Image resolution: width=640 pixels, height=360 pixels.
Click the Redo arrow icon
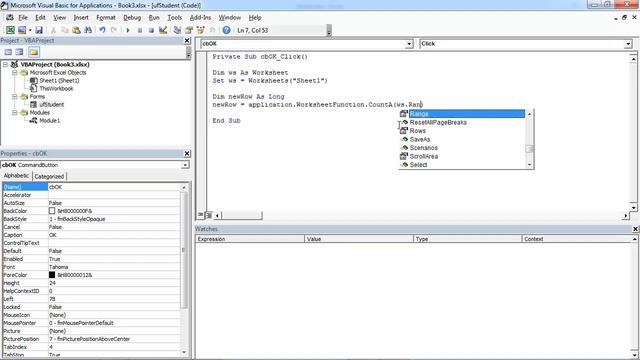point(114,30)
